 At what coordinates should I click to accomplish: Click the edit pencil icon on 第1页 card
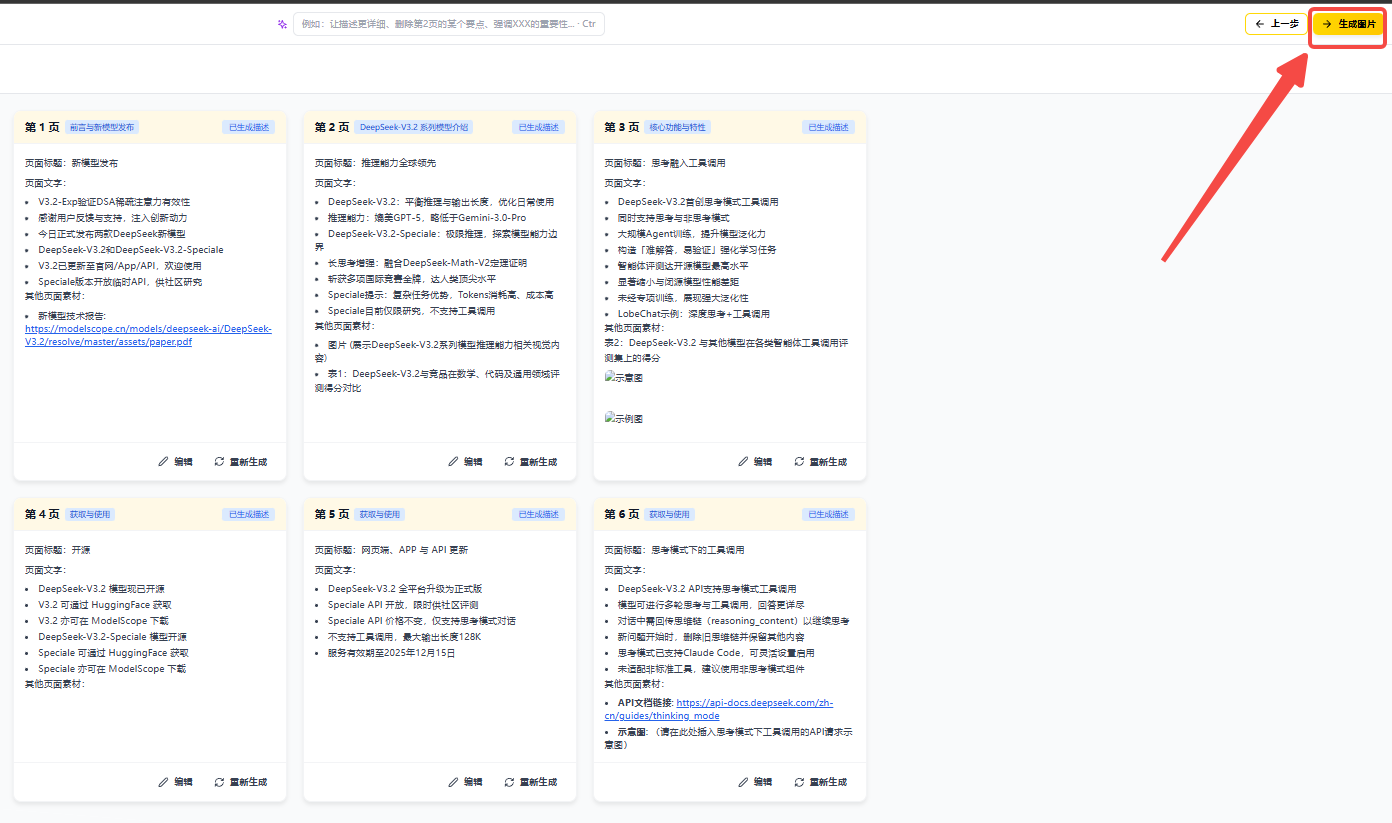point(163,461)
